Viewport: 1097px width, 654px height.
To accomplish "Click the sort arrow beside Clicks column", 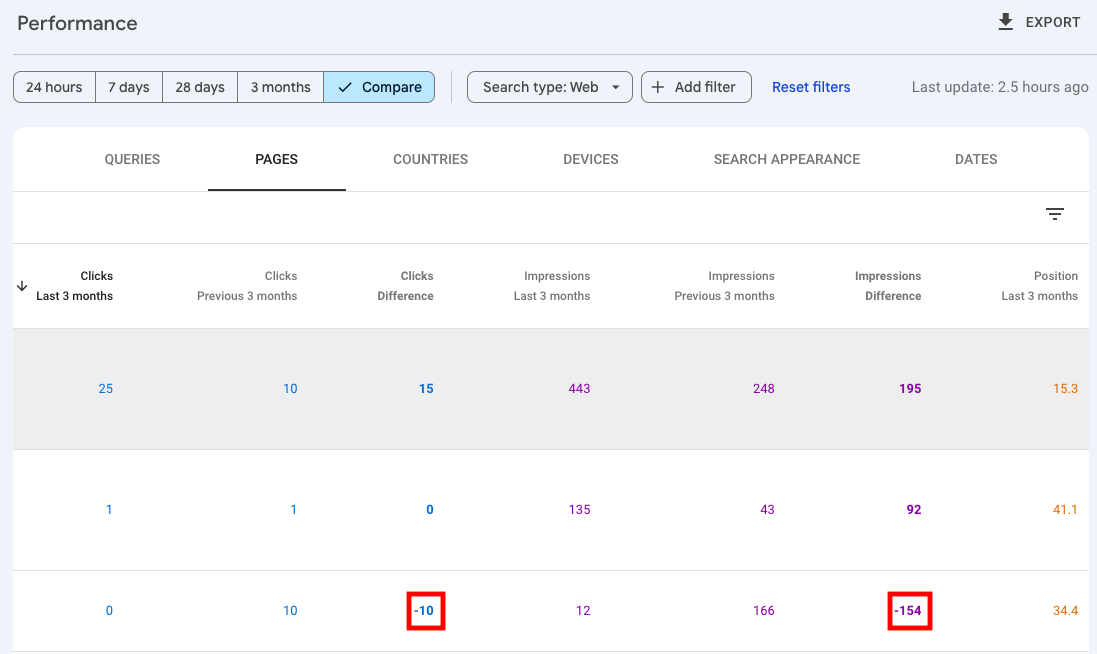I will tap(22, 286).
